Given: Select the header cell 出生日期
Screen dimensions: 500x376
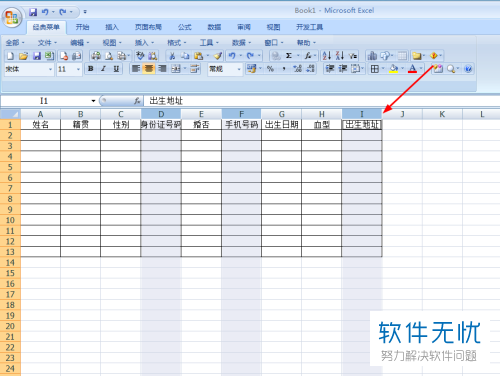Looking at the screenshot, I should pos(281,124).
